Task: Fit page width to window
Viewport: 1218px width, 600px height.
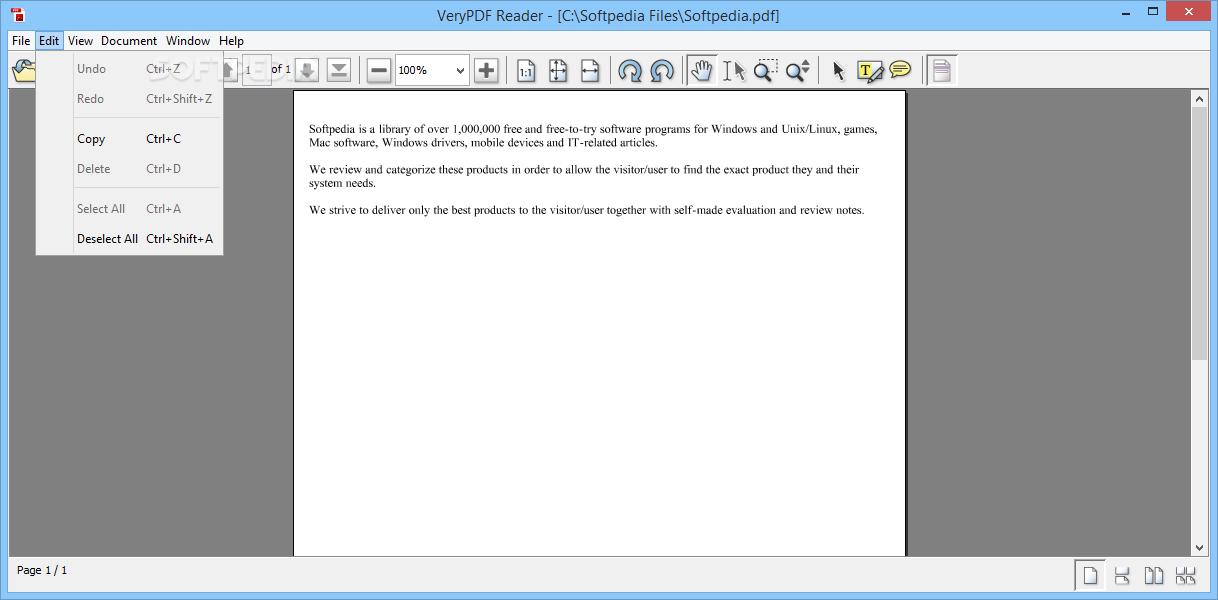Action: tap(590, 70)
